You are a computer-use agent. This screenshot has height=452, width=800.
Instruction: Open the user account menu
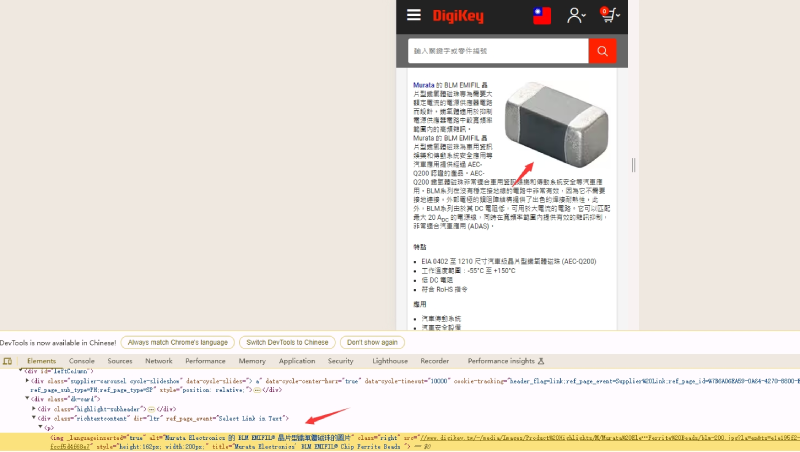[576, 15]
